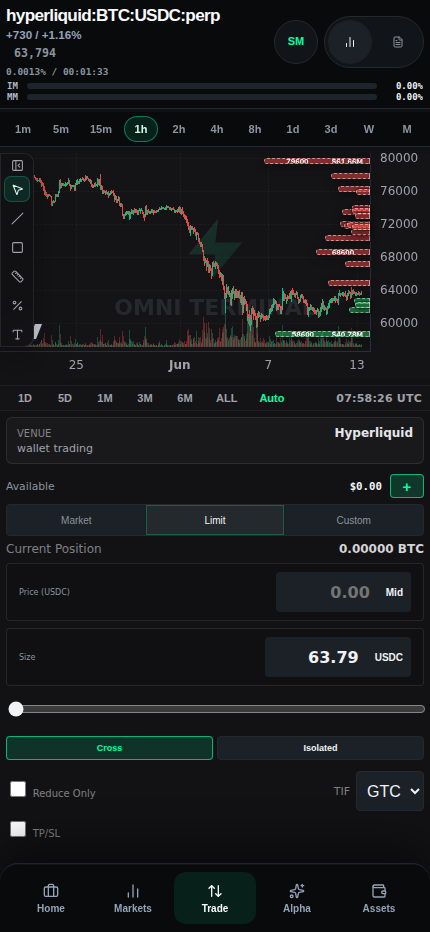Choose Limit order type
Viewport: 430px width, 932px height.
tap(215, 520)
